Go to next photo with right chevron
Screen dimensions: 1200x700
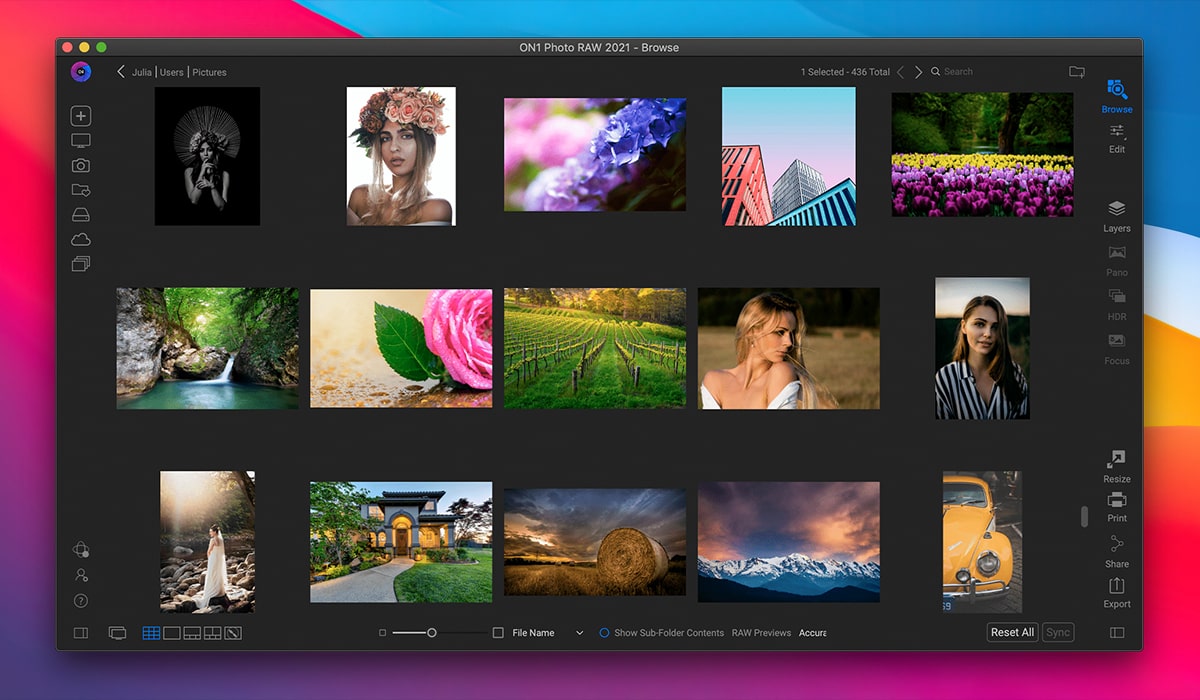pyautogui.click(x=918, y=72)
